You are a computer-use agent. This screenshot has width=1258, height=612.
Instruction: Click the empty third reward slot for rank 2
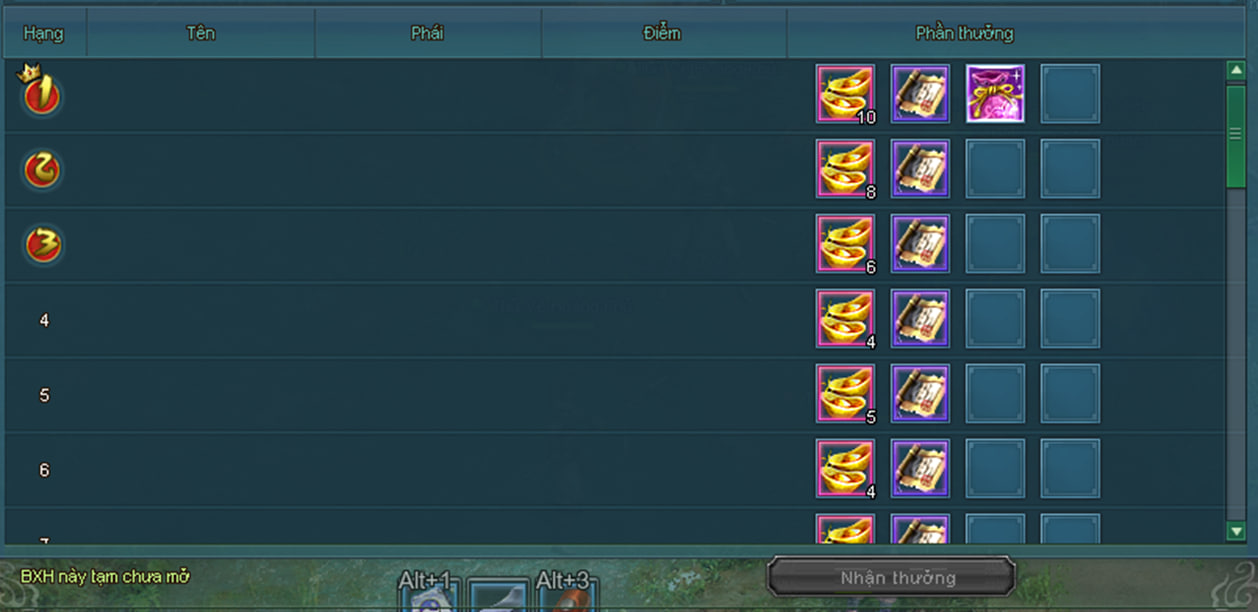(x=995, y=169)
